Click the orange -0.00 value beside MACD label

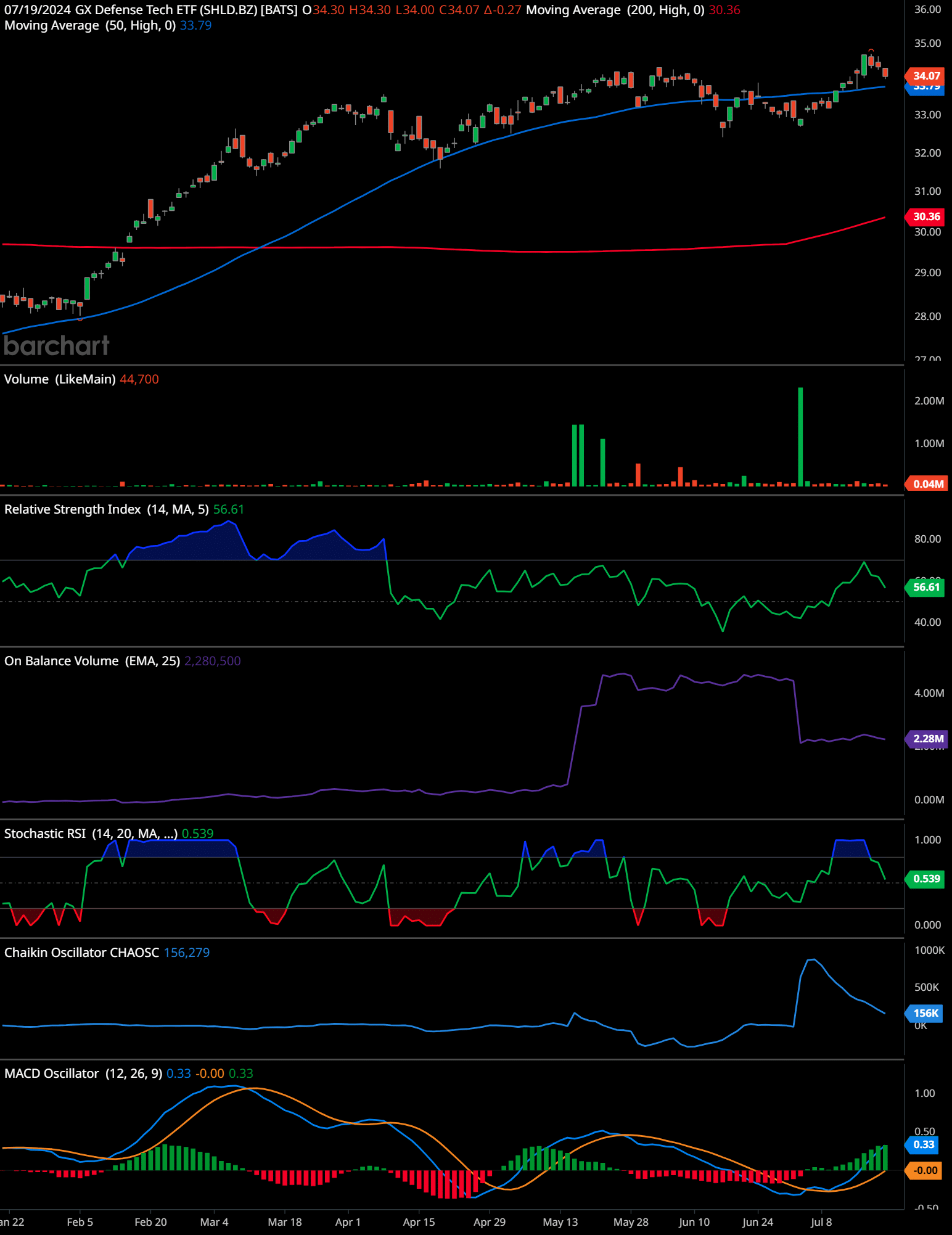(x=210, y=1073)
